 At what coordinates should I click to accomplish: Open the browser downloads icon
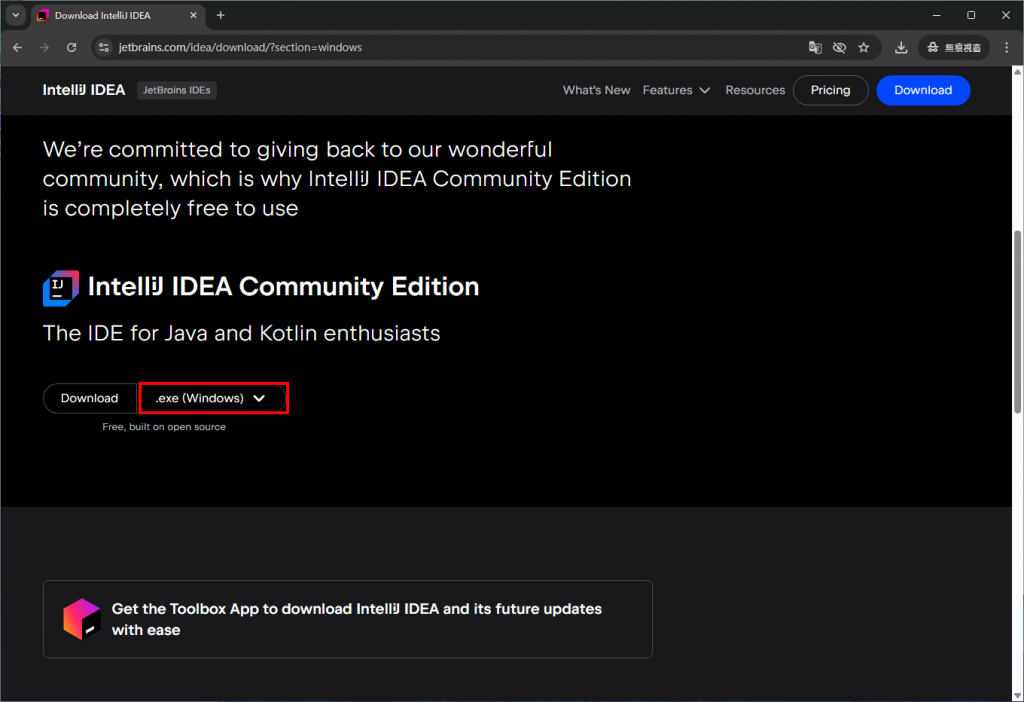click(901, 47)
